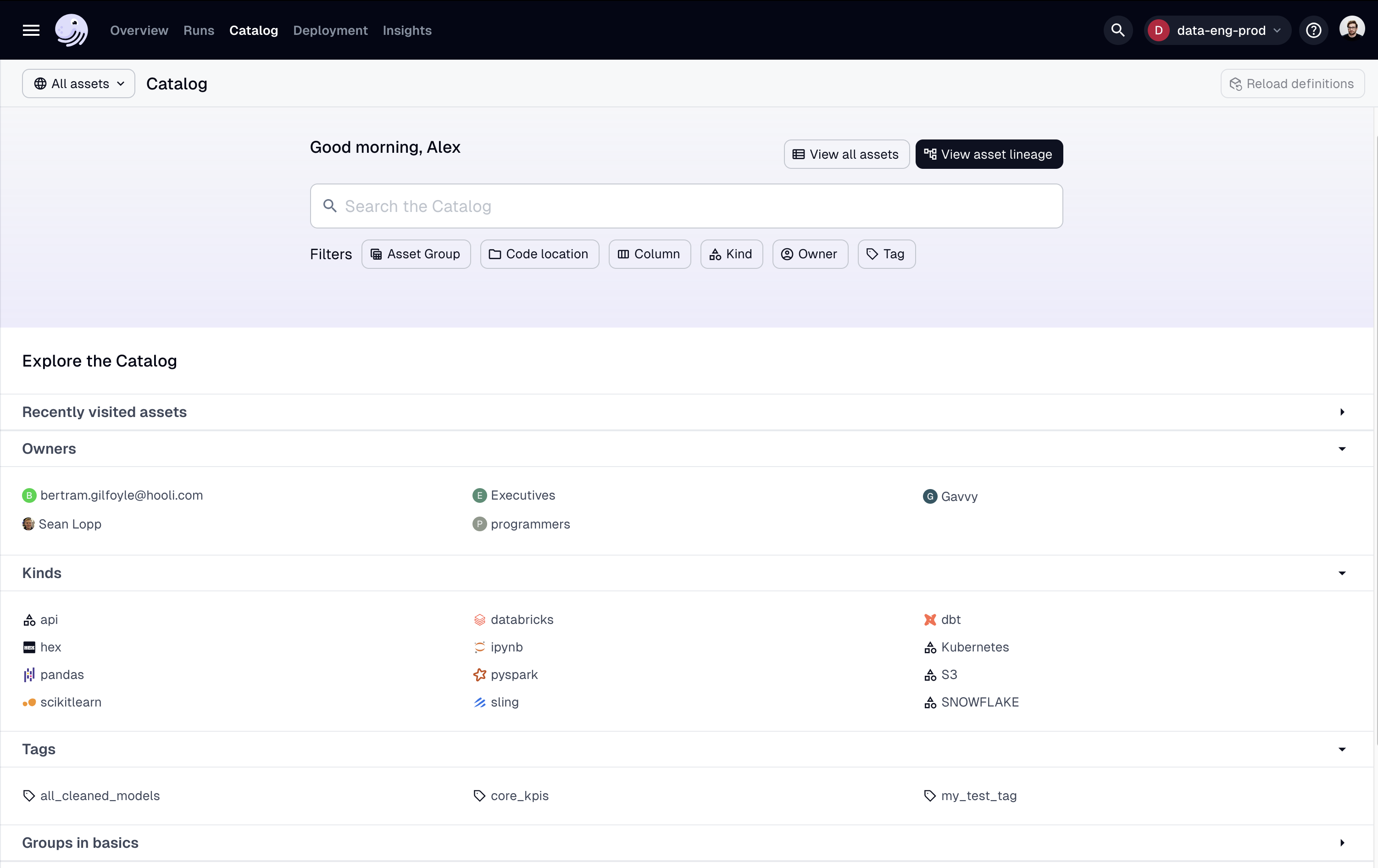1378x868 pixels.
Task: Go to the Insights tab
Action: 407,30
